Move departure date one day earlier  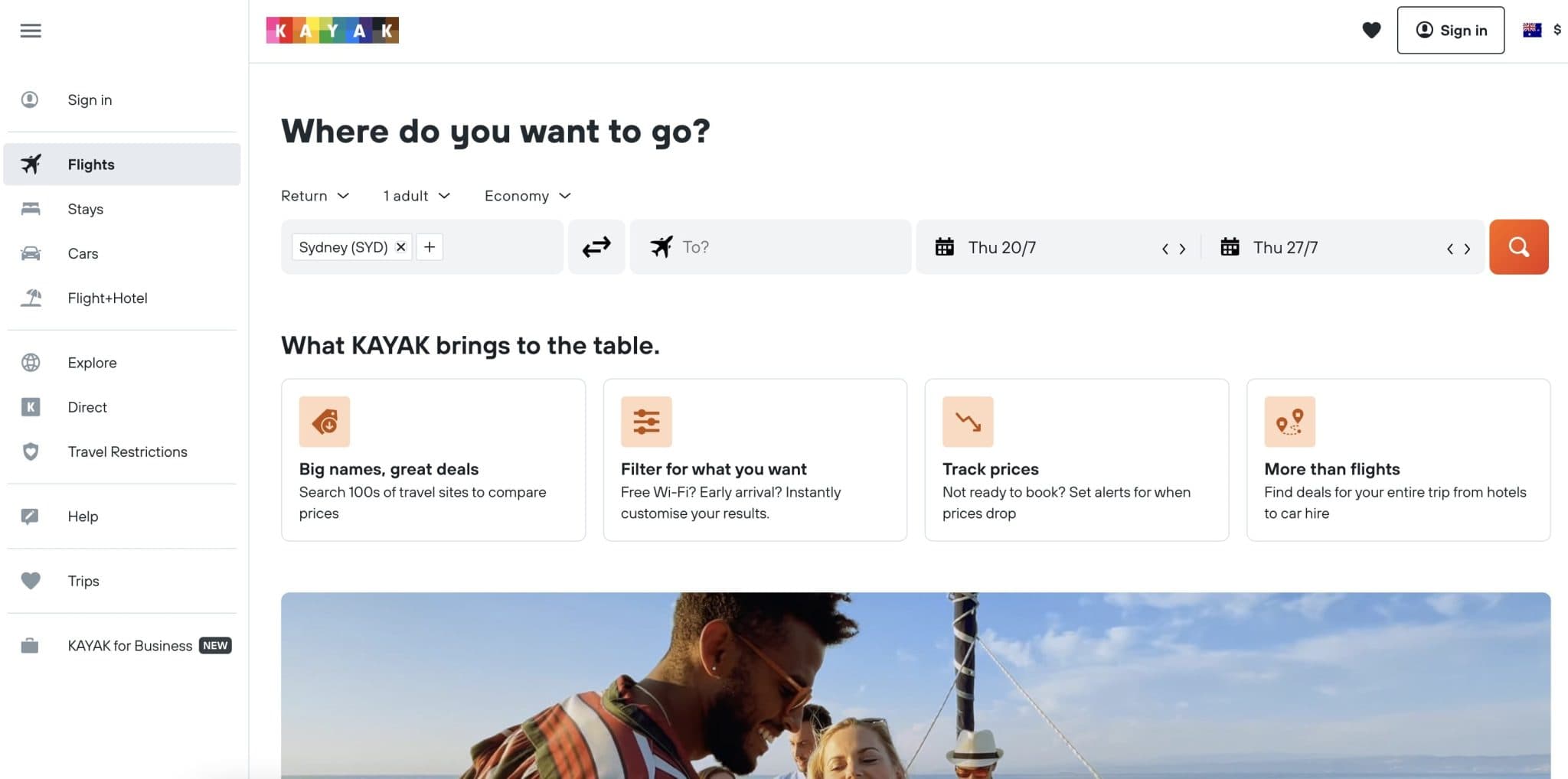[x=1165, y=249]
